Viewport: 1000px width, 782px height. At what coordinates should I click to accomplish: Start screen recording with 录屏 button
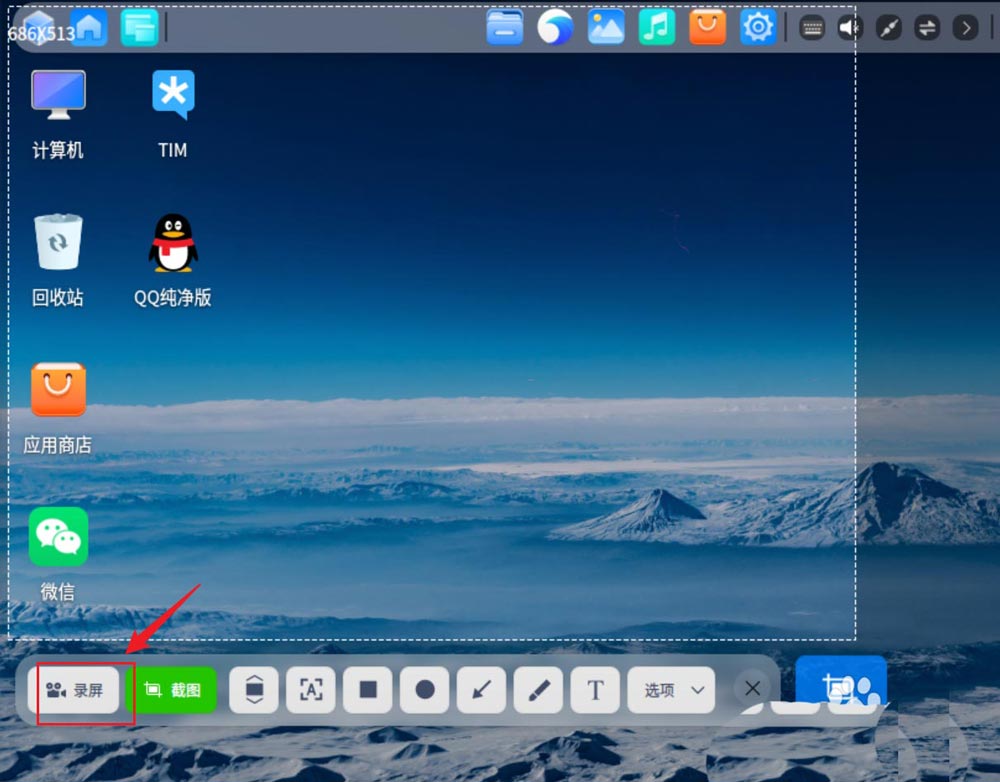(x=73, y=690)
